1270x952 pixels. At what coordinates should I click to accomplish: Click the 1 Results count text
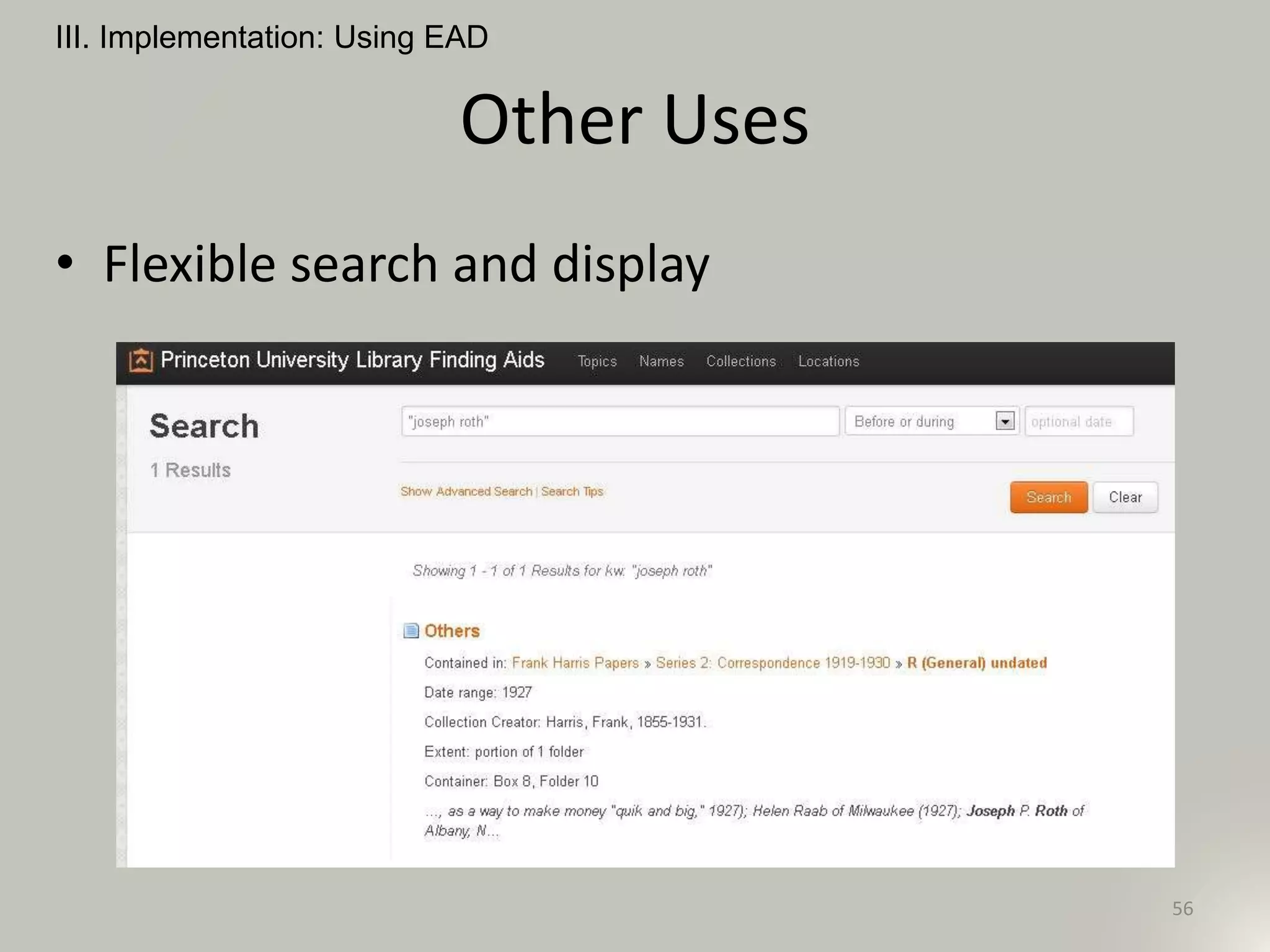(190, 470)
